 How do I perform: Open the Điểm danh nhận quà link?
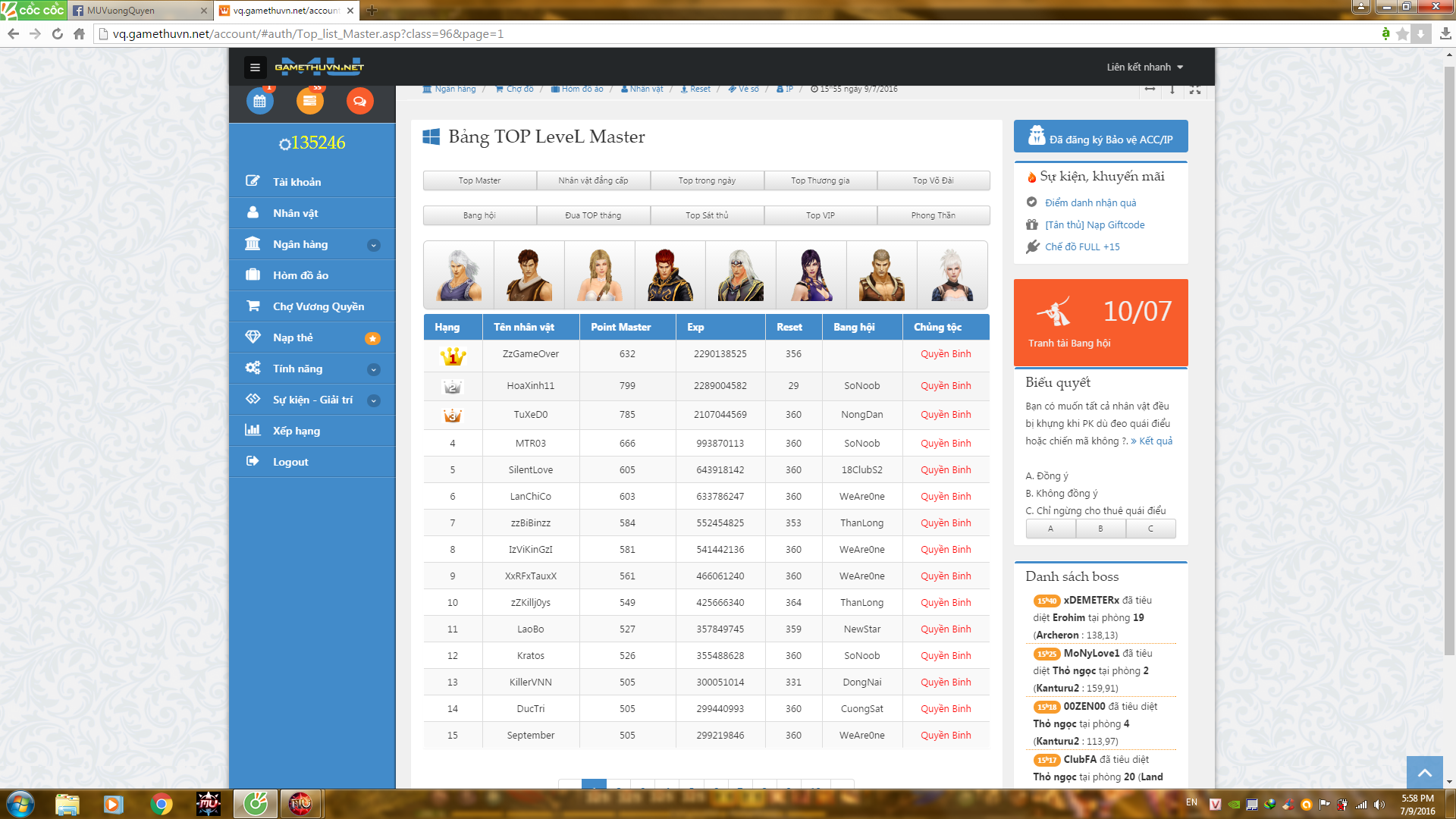1090,202
